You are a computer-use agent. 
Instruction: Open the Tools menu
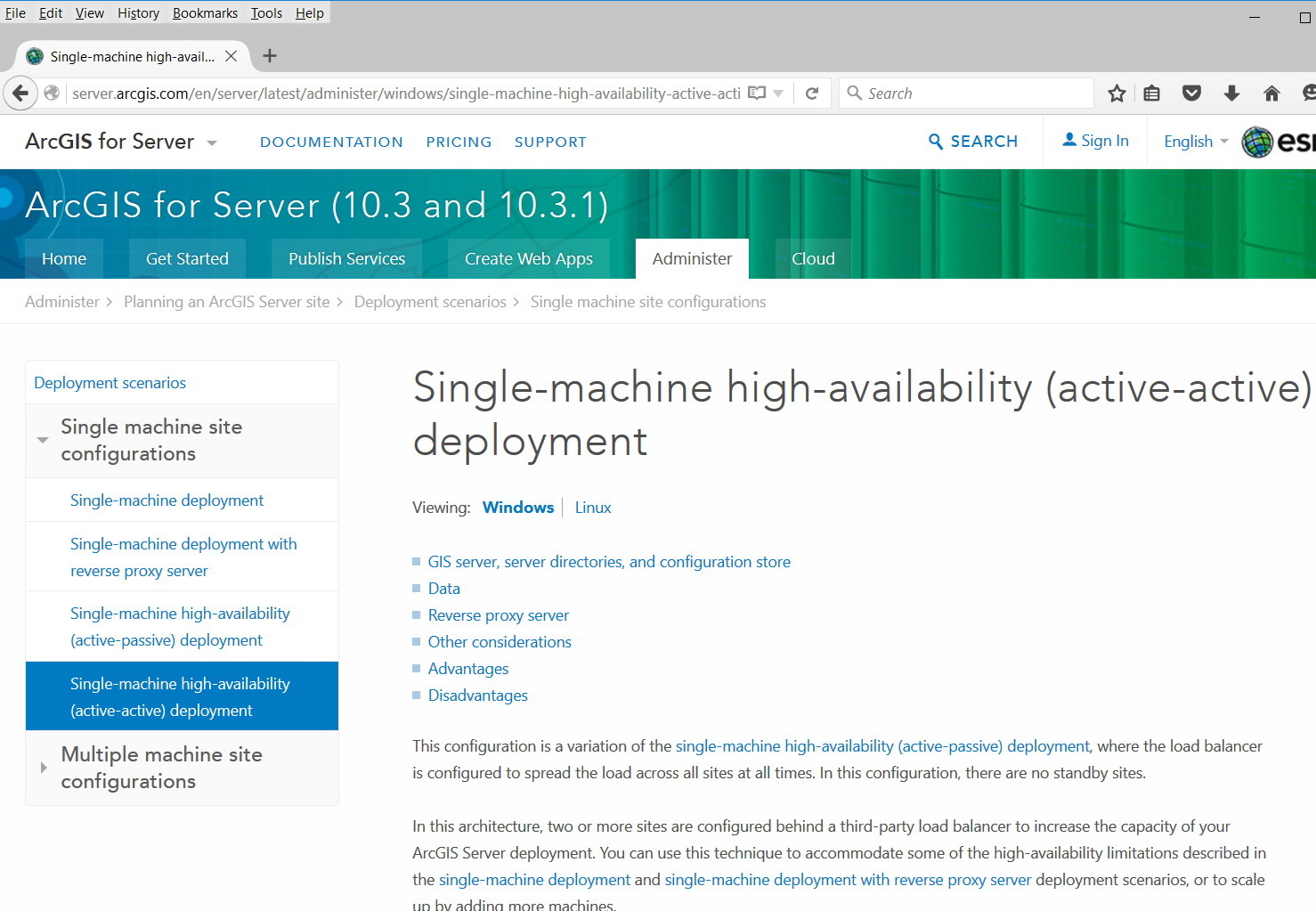266,12
